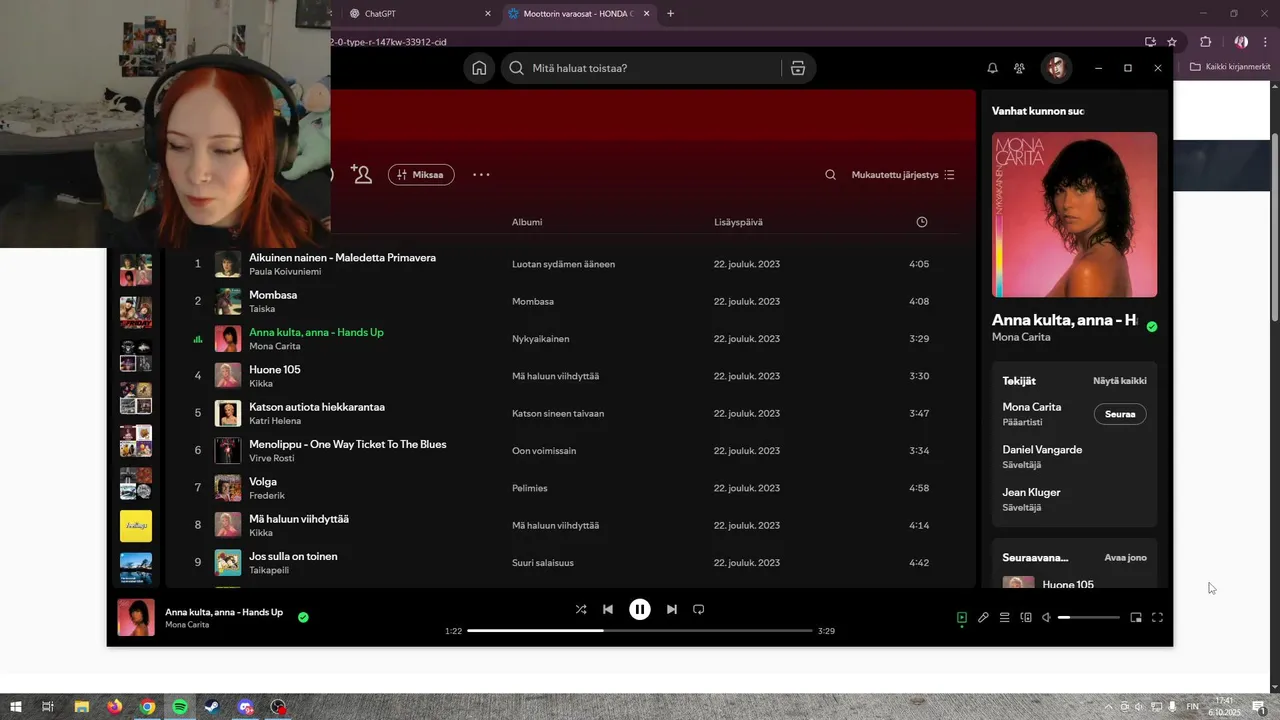Open Mukautettu järjestys sort dropdown
This screenshot has height=720, width=1280.
tap(903, 175)
